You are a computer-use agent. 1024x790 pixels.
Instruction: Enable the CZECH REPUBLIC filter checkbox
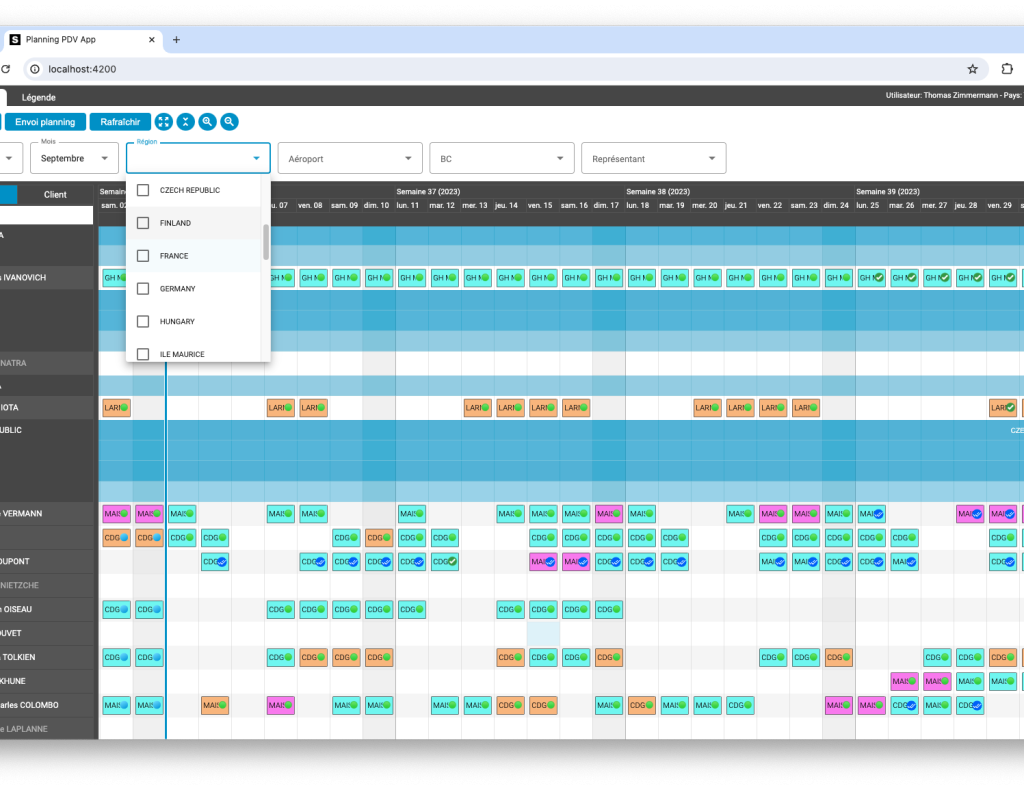[x=142, y=190]
